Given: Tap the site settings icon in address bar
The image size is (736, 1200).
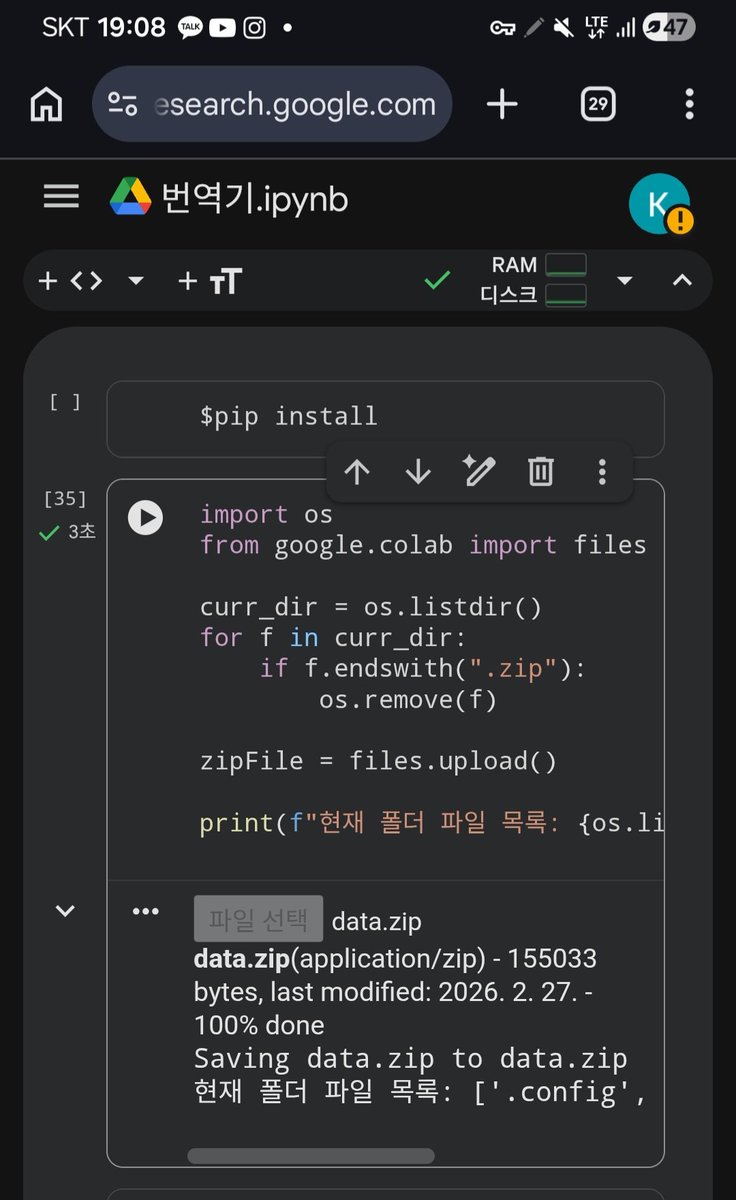Looking at the screenshot, I should pyautogui.click(x=123, y=104).
